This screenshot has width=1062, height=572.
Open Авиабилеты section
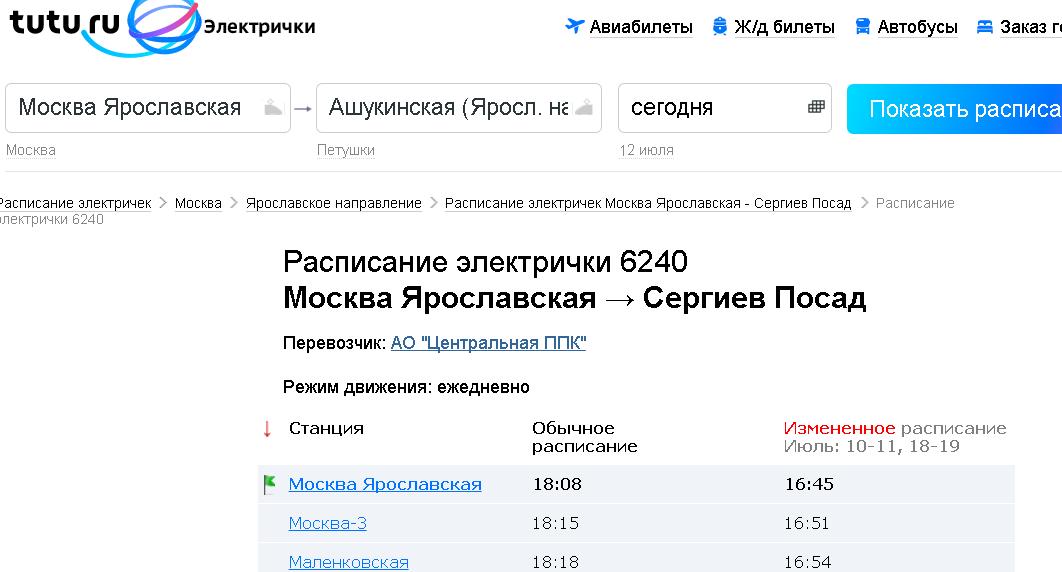click(x=641, y=27)
